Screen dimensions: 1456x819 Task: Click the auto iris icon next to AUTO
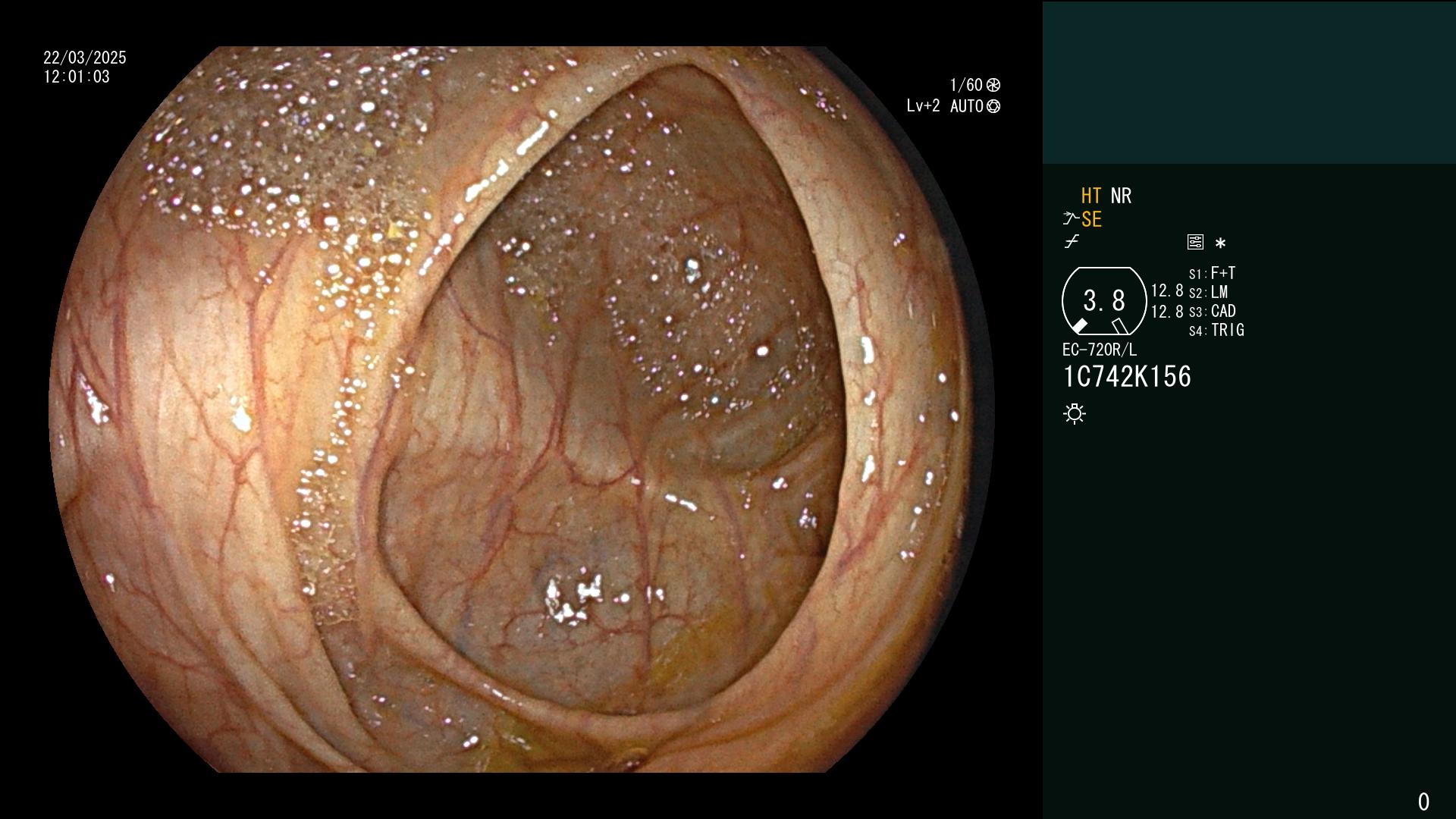click(993, 106)
